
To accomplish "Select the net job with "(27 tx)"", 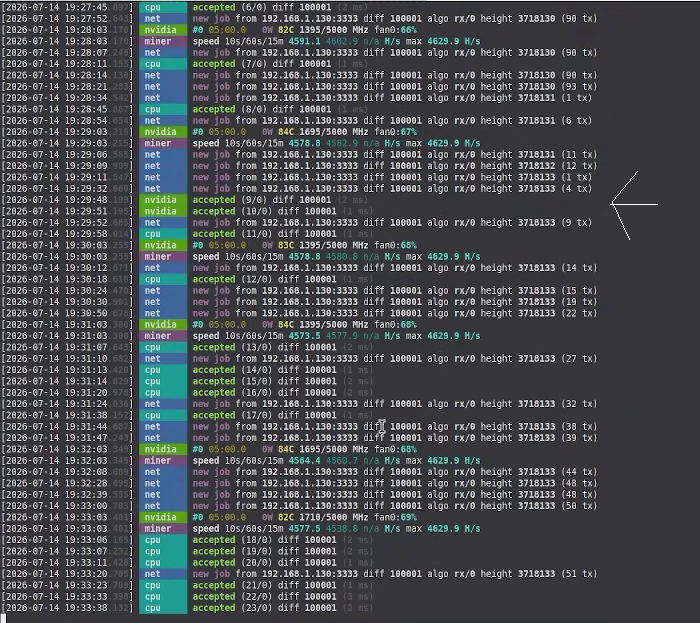I will pos(395,359).
